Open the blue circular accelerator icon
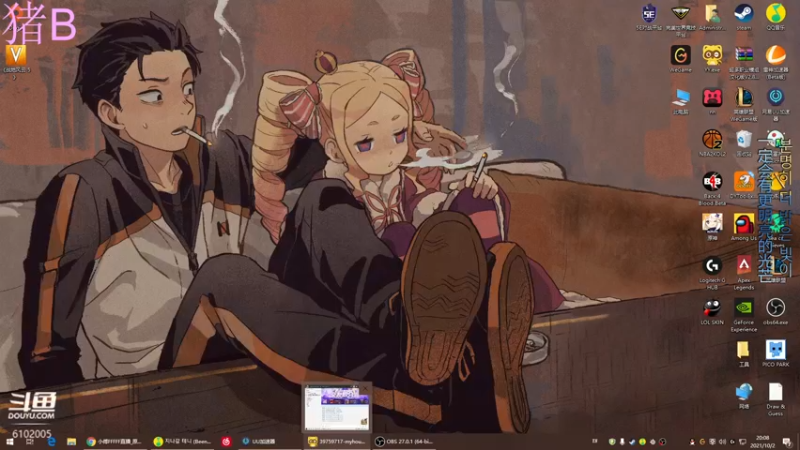 [x=776, y=104]
